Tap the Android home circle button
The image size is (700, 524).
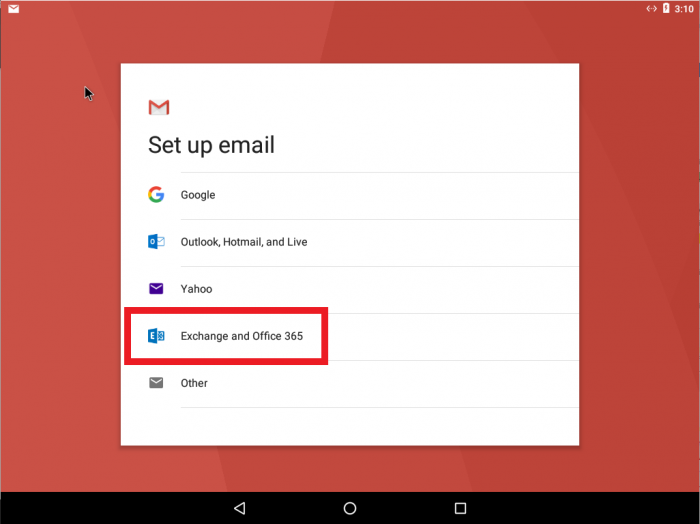point(350,508)
